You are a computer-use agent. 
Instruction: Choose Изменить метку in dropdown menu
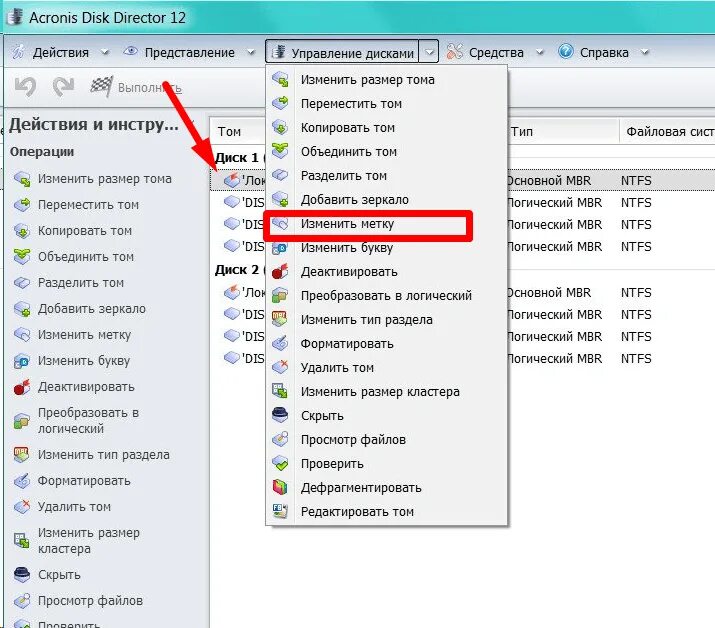[386, 224]
